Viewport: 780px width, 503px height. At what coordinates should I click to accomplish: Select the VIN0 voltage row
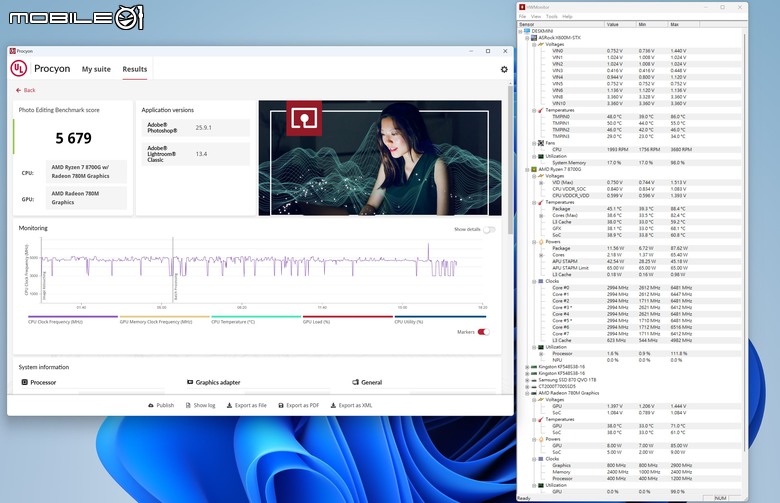[629, 51]
